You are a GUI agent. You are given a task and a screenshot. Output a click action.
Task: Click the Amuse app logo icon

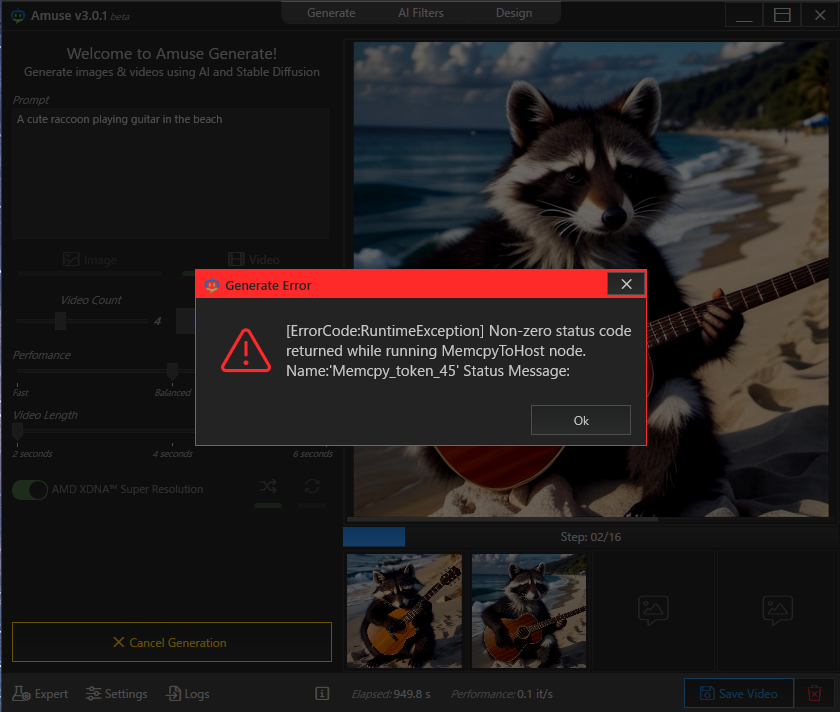(x=18, y=15)
